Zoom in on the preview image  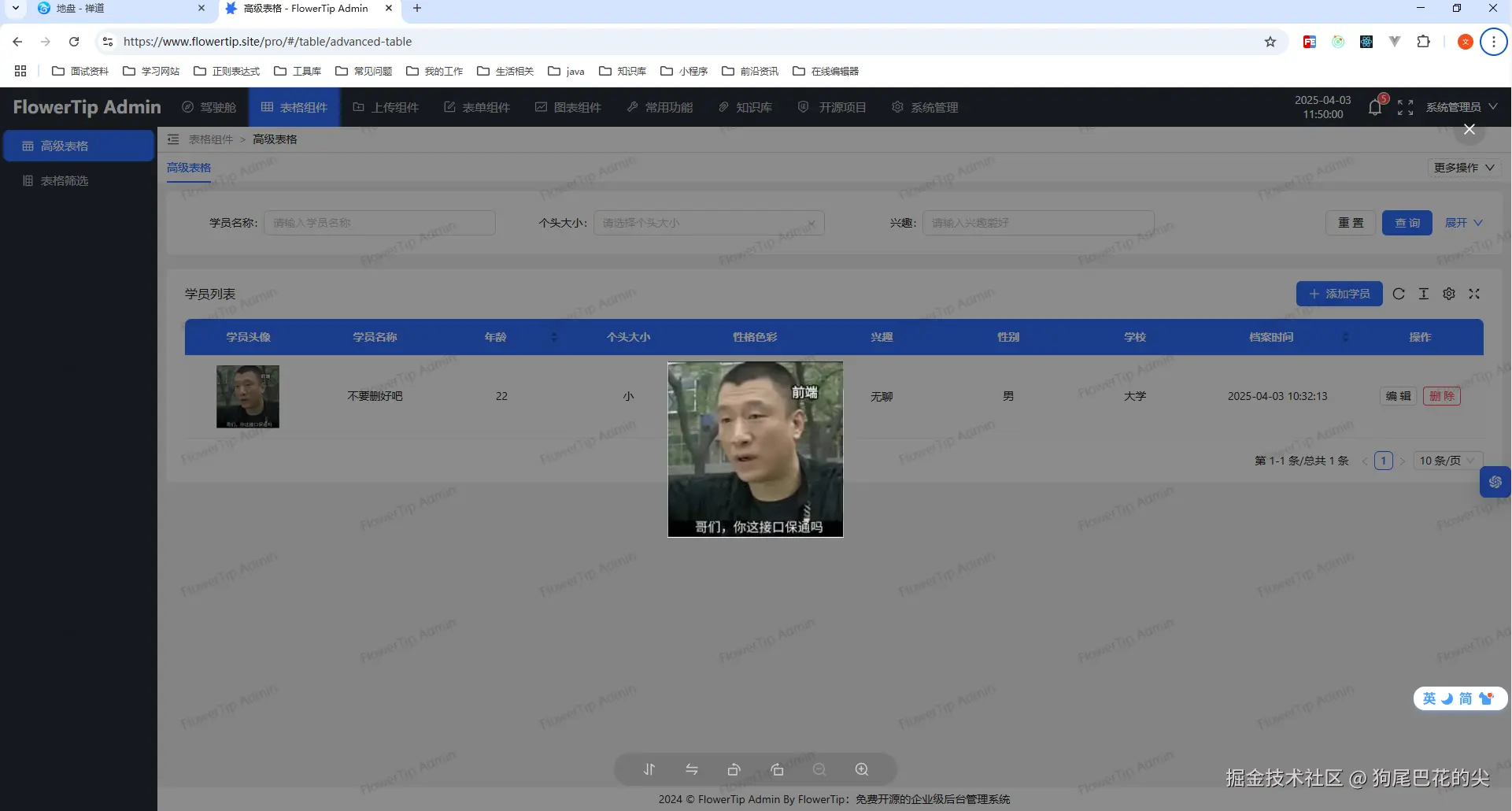coord(862,769)
